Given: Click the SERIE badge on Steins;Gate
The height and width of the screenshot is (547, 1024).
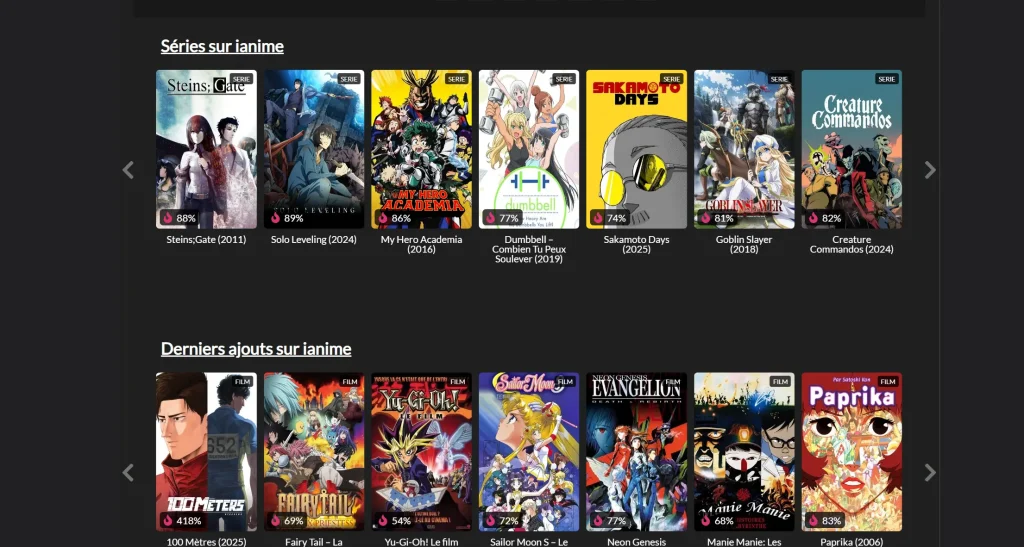Looking at the screenshot, I should point(242,79).
